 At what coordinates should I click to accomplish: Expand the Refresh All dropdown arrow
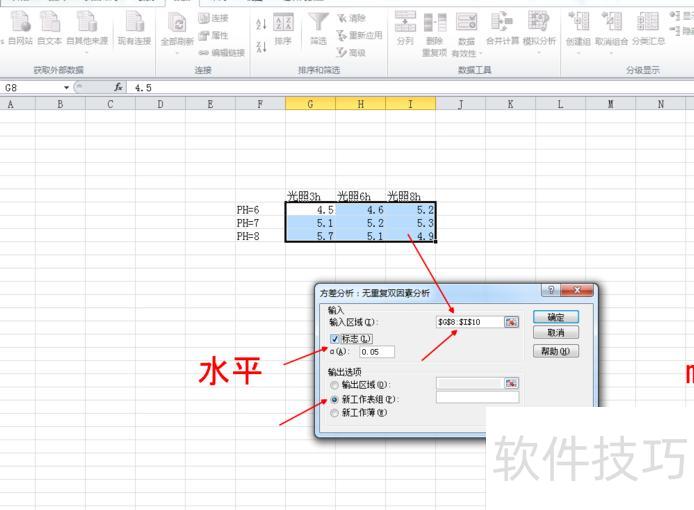[177, 53]
